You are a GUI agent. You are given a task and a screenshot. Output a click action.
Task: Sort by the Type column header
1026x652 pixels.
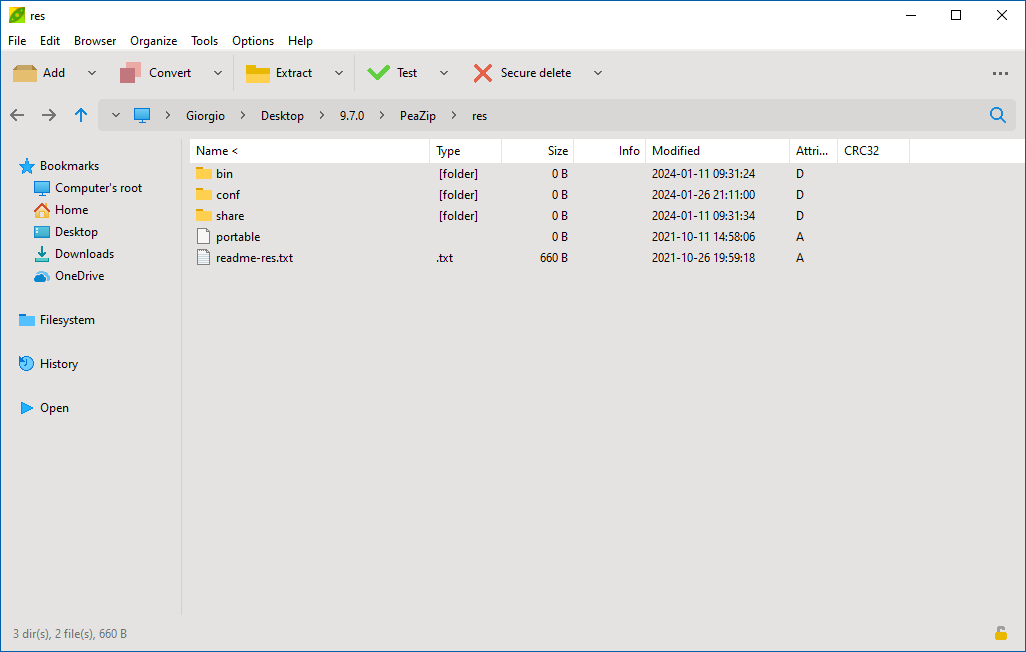pos(466,151)
